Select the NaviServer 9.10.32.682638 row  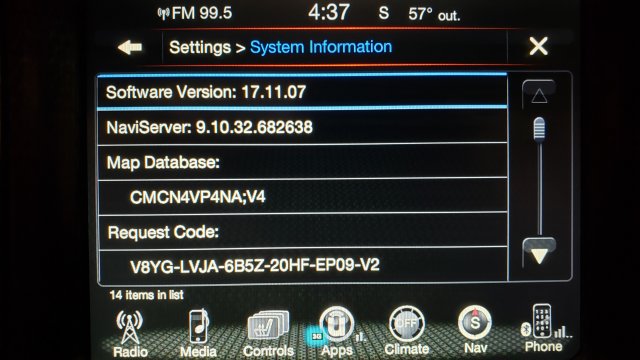point(302,127)
